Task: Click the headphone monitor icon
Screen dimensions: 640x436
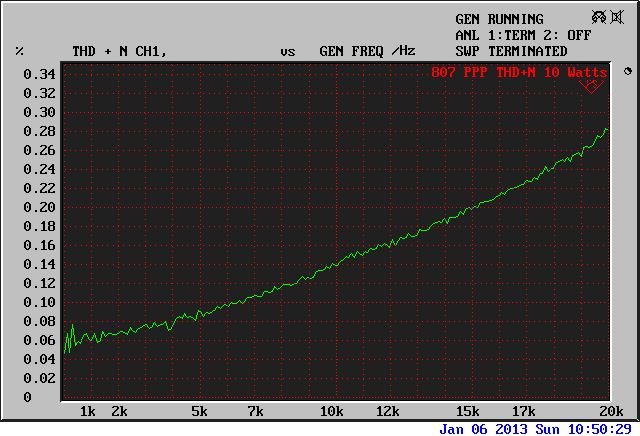Action: pos(597,18)
